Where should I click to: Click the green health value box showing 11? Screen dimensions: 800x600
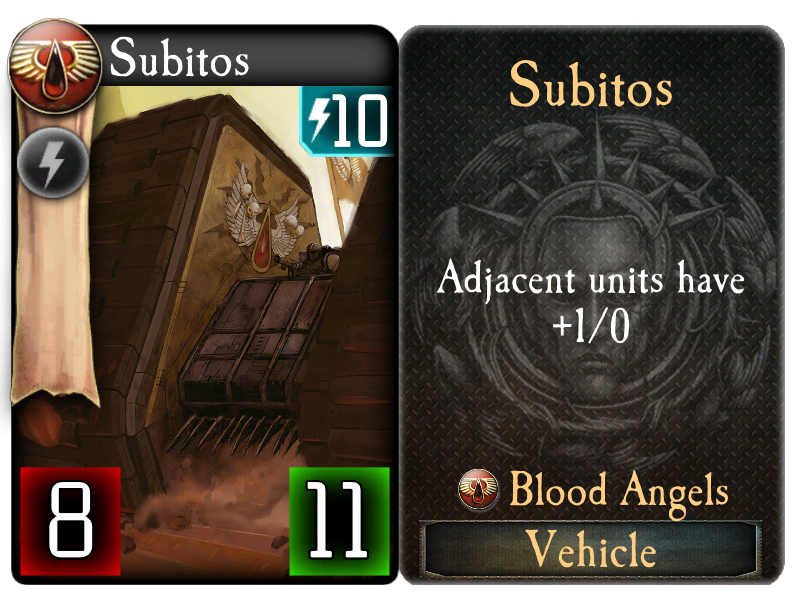(x=339, y=521)
